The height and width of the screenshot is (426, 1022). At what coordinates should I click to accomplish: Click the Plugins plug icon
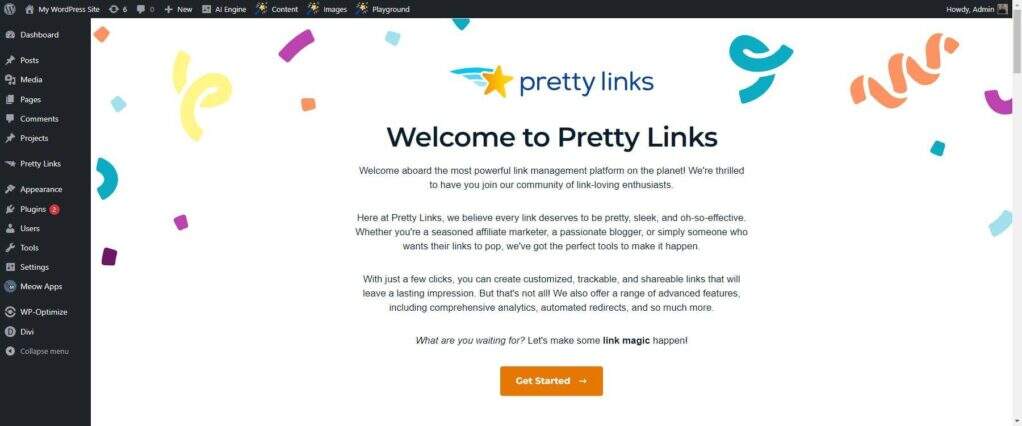point(10,209)
